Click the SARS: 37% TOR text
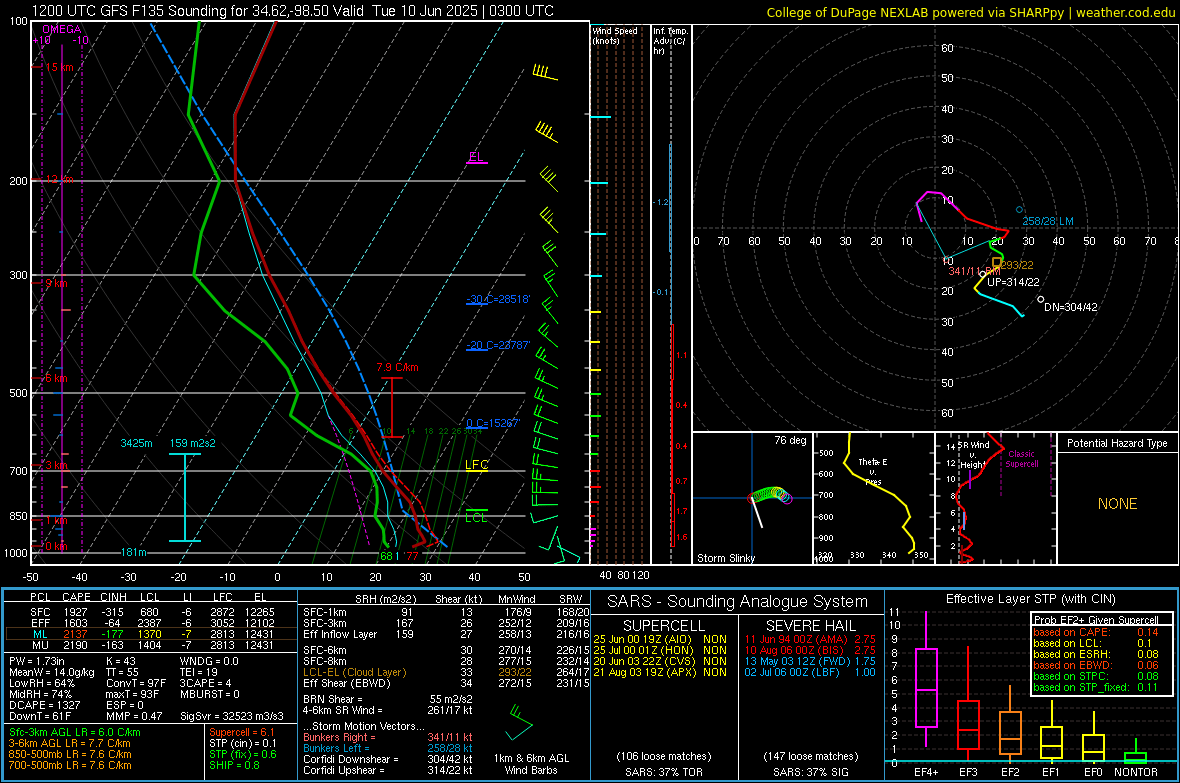Image resolution: width=1180 pixels, height=783 pixels. pos(663,772)
